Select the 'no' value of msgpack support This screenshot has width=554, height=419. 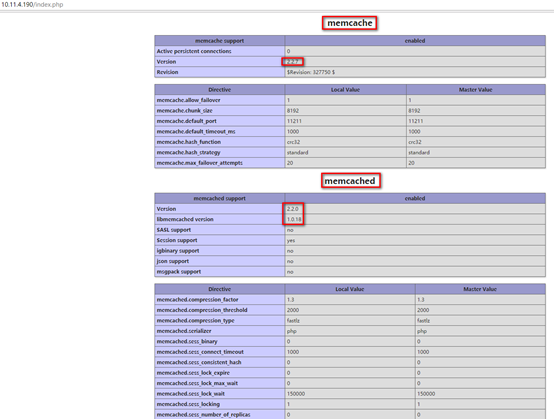coord(290,272)
